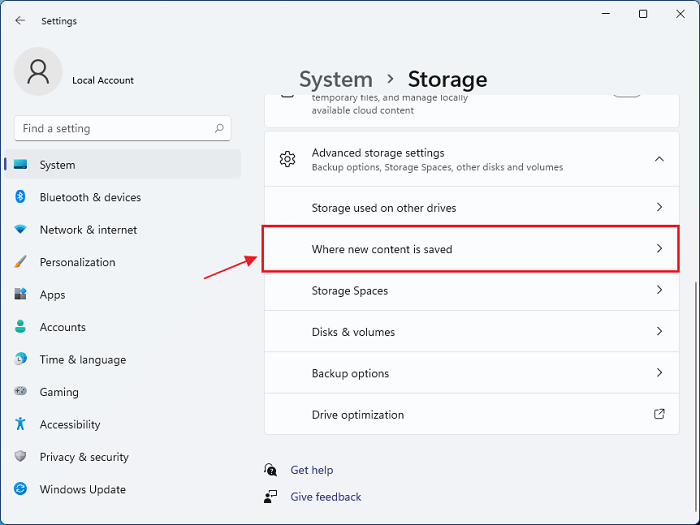Image resolution: width=700 pixels, height=525 pixels.
Task: Open Drive optimization external link
Action: pyautogui.click(x=659, y=414)
